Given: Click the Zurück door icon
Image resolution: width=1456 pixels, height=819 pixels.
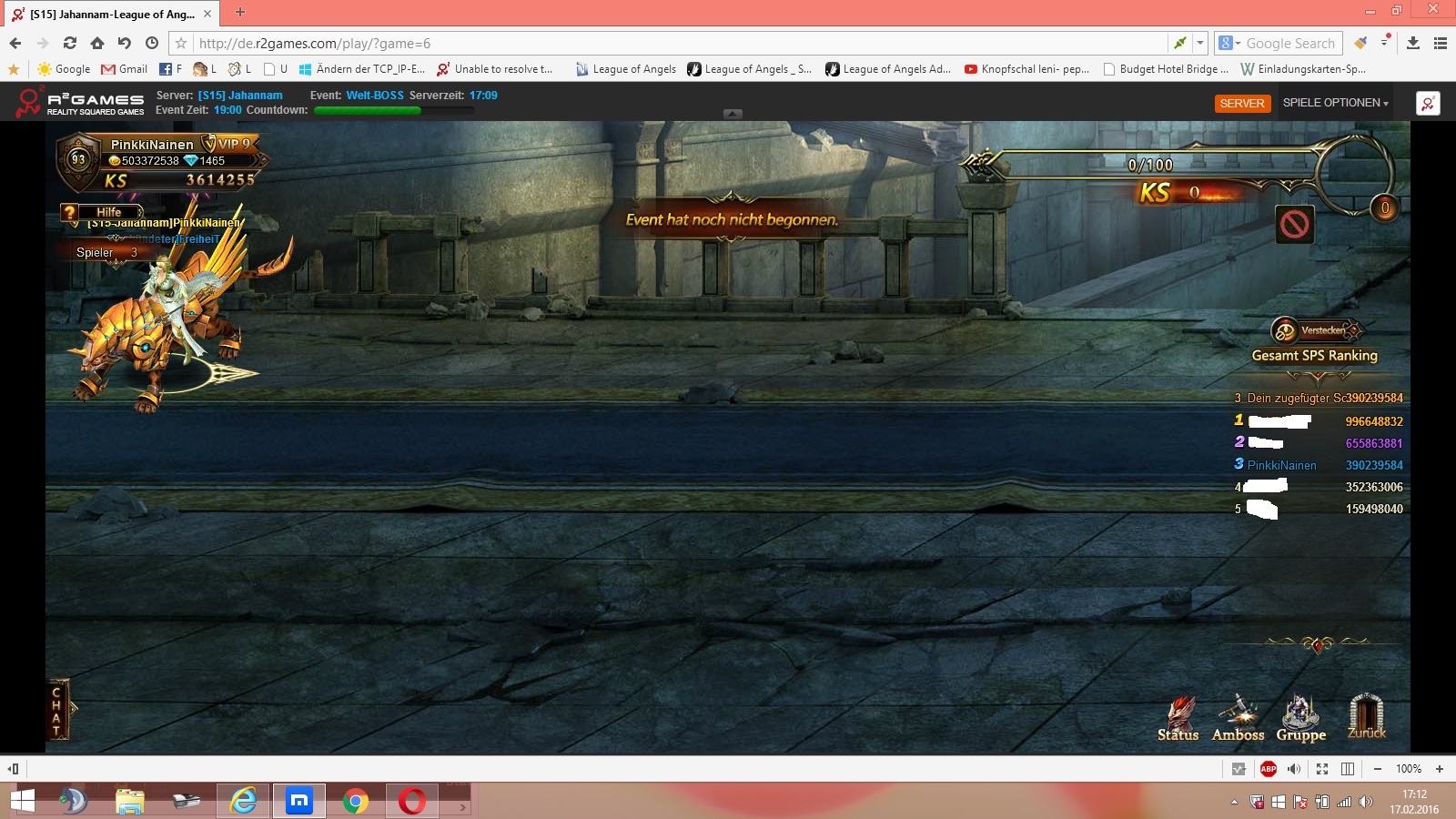Looking at the screenshot, I should point(1366,715).
